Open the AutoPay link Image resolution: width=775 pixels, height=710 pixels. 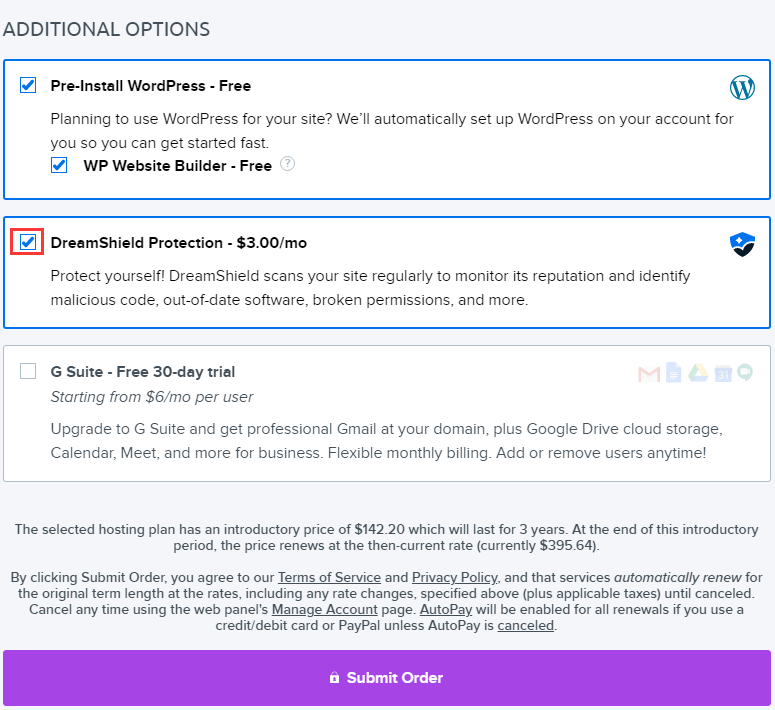tap(446, 610)
